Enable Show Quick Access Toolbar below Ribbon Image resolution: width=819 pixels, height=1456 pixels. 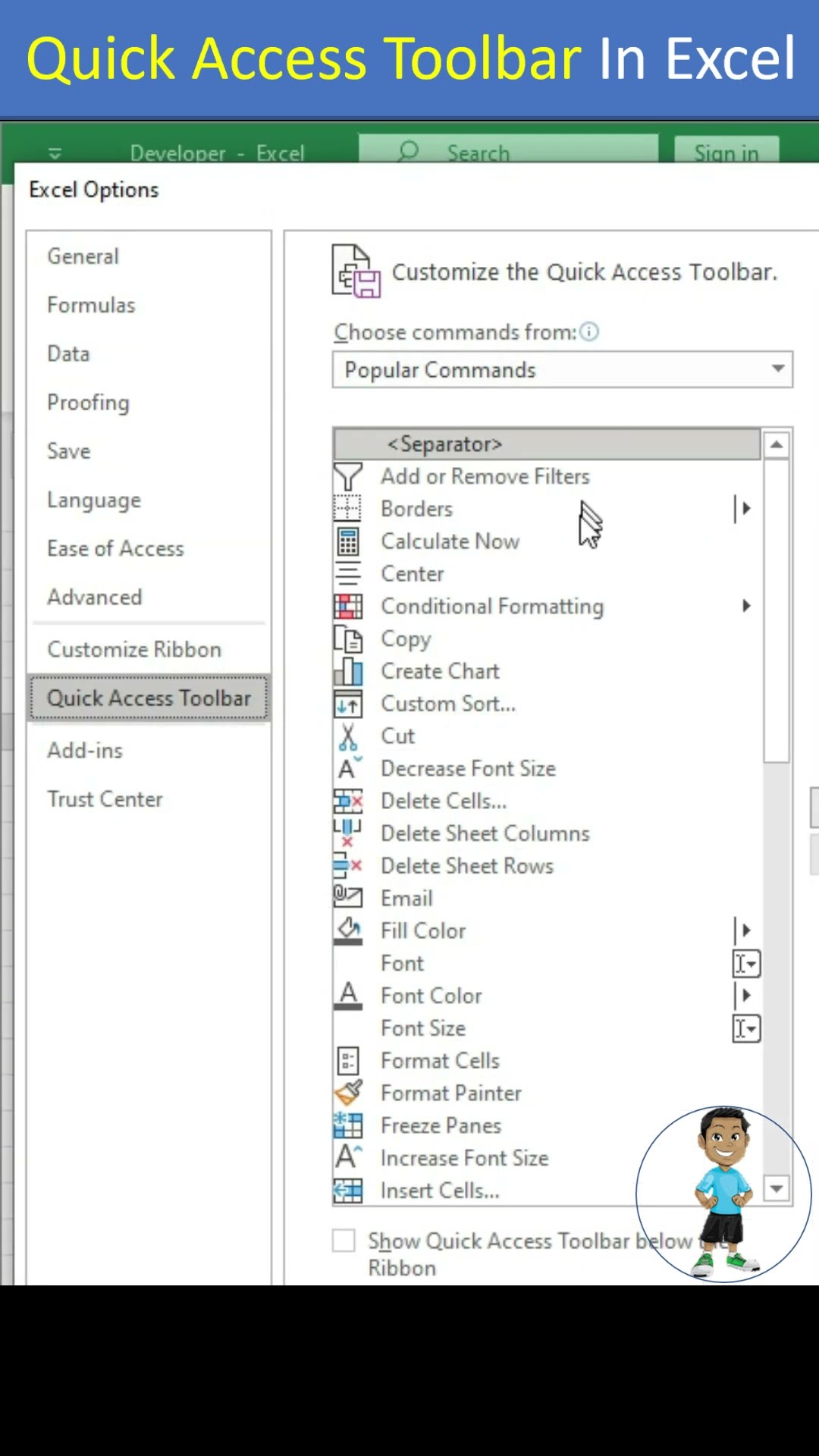(344, 1241)
